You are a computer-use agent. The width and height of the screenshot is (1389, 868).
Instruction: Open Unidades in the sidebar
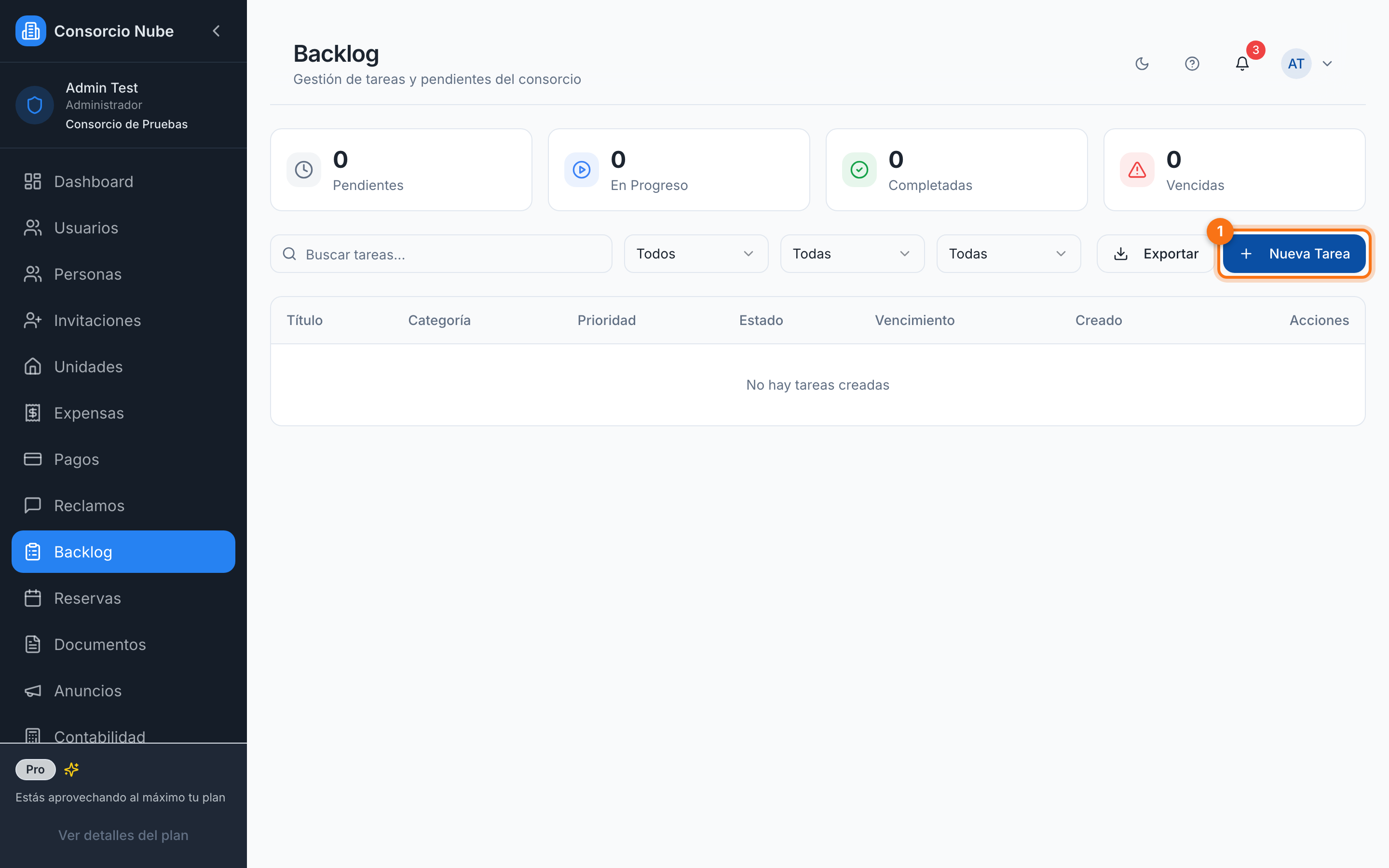(123, 367)
